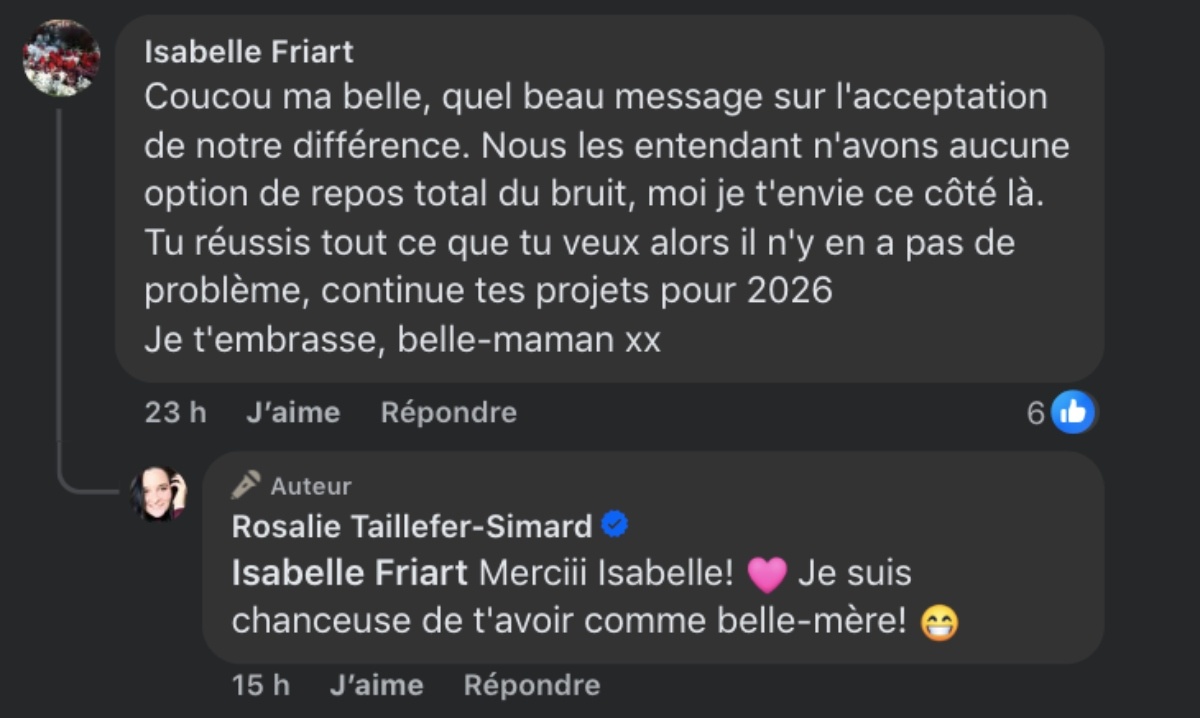1200x718 pixels.
Task: Click the 15 h timestamp
Action: click(260, 685)
